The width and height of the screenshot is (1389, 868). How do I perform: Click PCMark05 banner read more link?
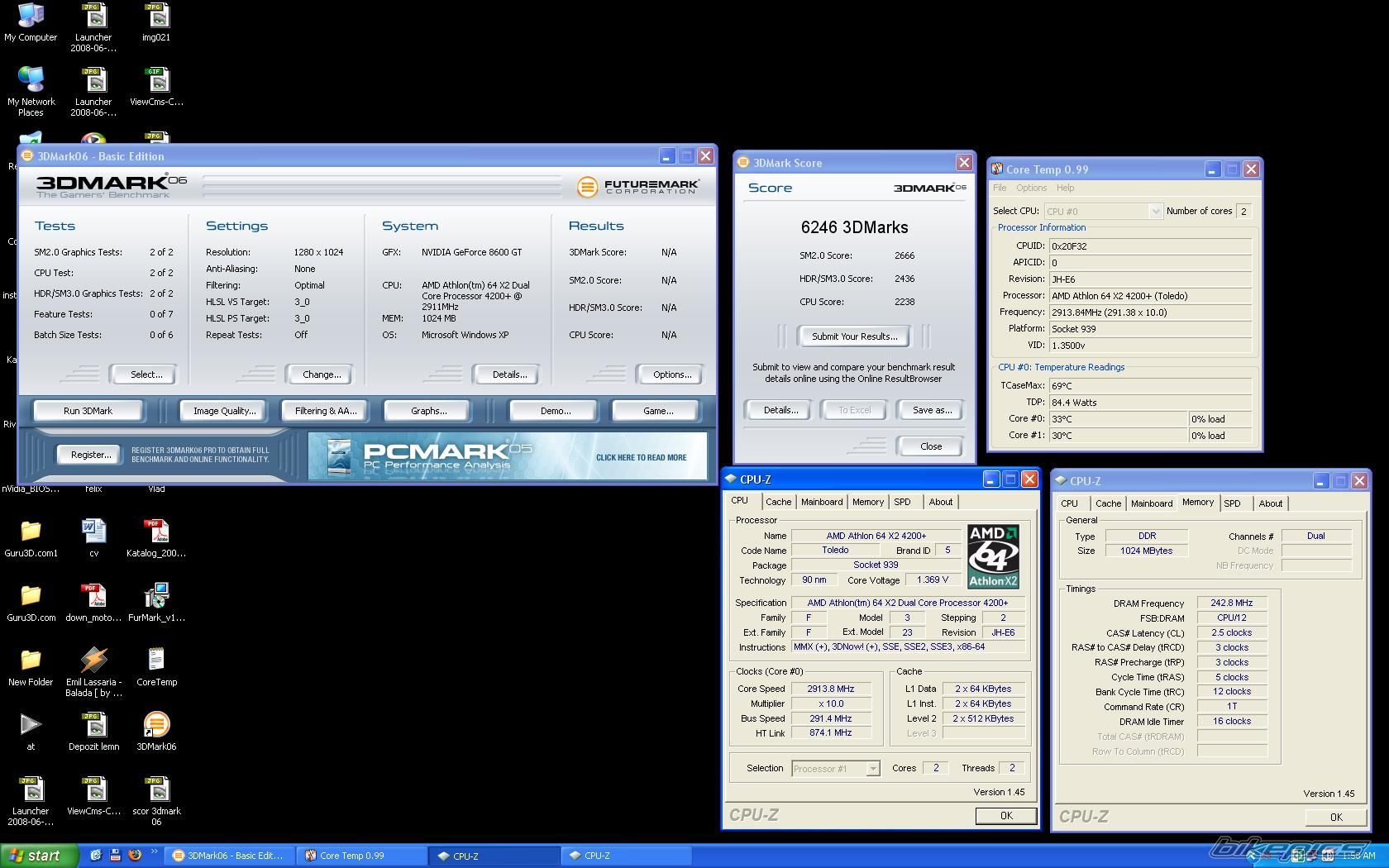click(641, 457)
